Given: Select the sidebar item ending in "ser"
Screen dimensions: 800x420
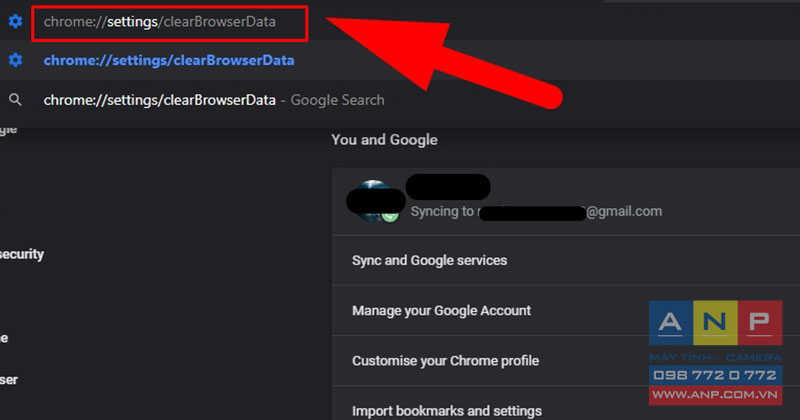Looking at the screenshot, I should point(9,380).
